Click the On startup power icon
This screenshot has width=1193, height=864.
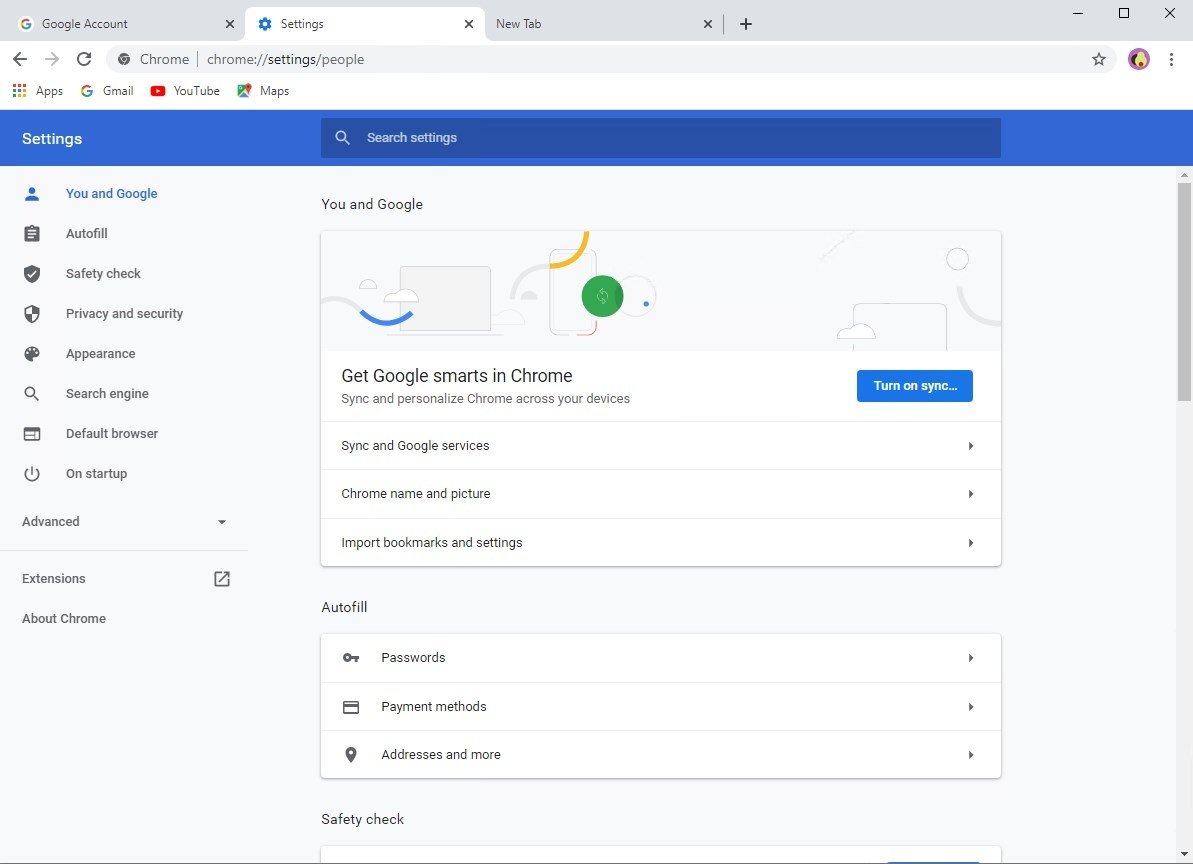tap(32, 474)
